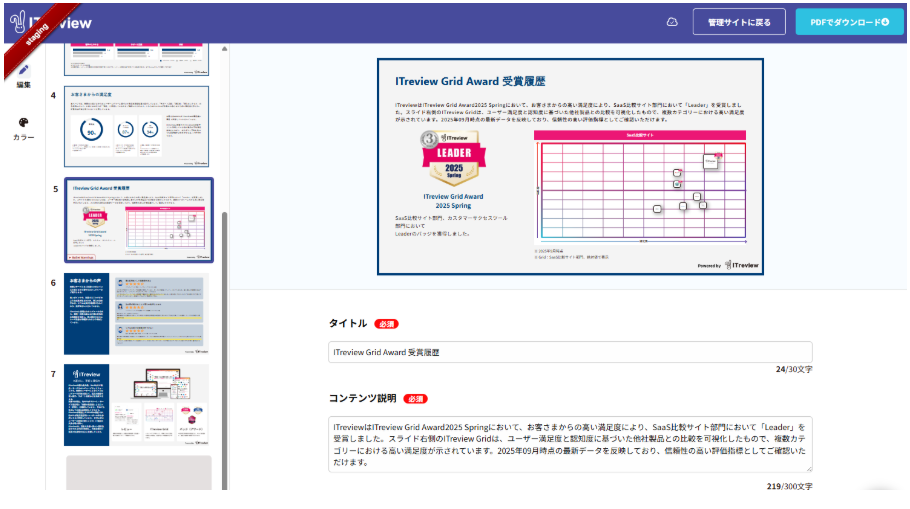
Task: Select slide 4 customer satisfaction thumbnail
Action: (x=137, y=126)
